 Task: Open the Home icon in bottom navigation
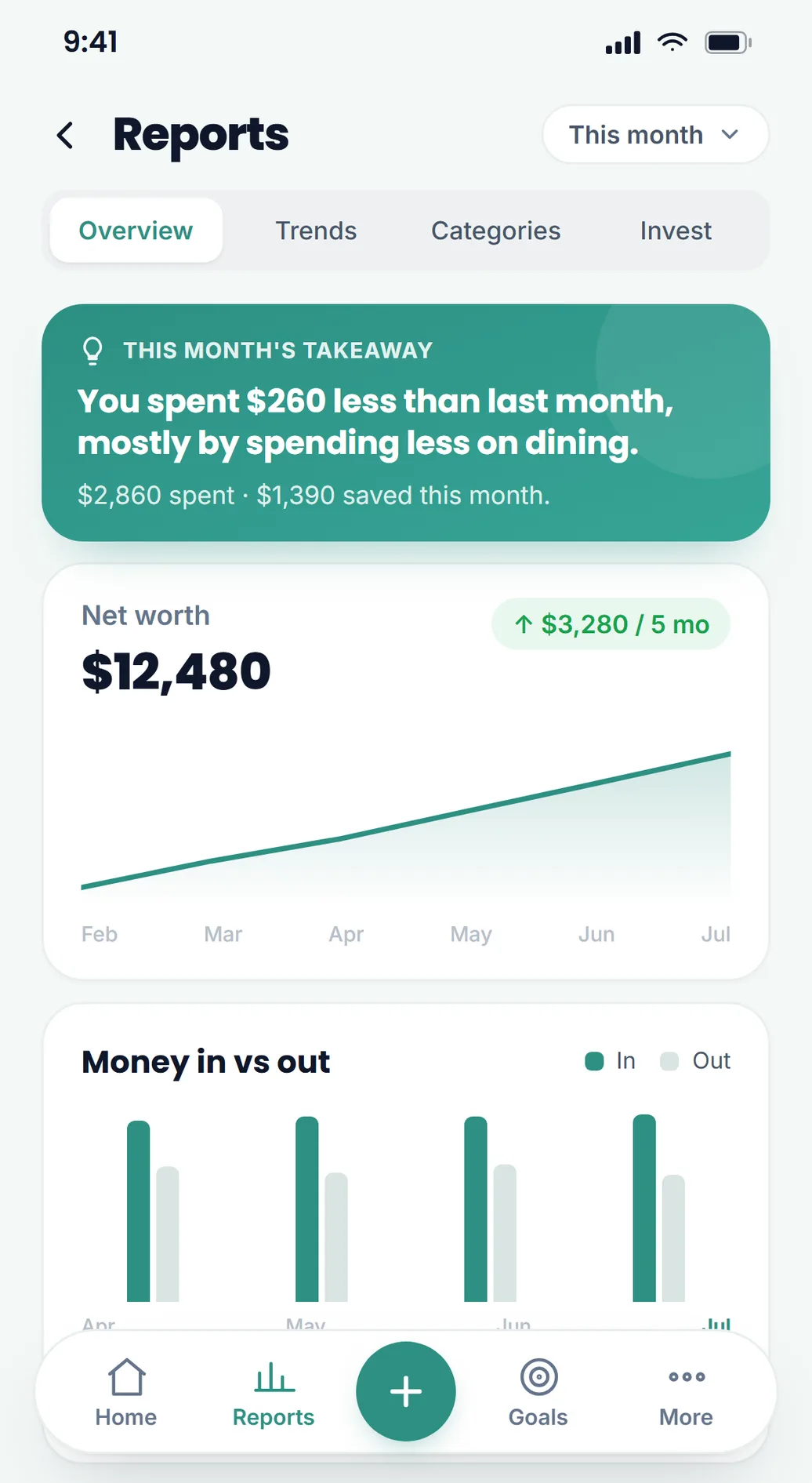tap(126, 1377)
